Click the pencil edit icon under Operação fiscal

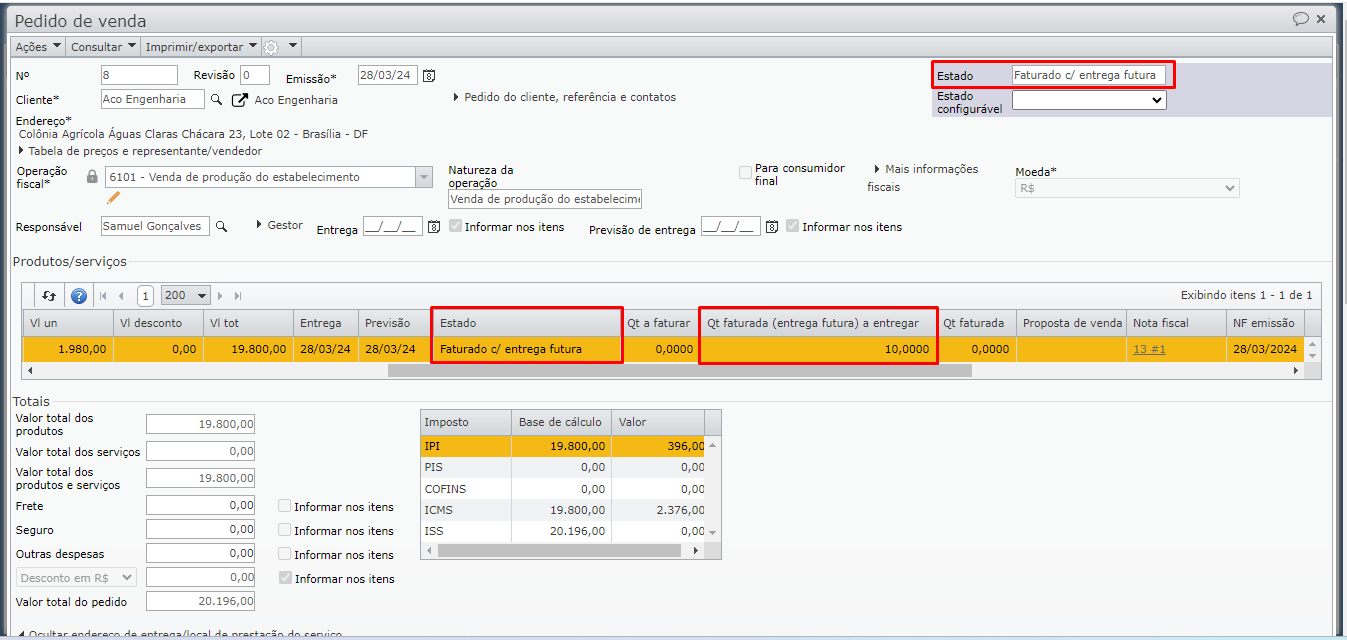113,197
